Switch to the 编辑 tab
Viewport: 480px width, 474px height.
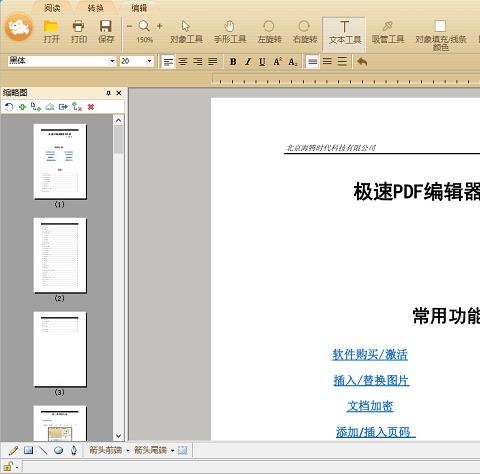coord(139,8)
